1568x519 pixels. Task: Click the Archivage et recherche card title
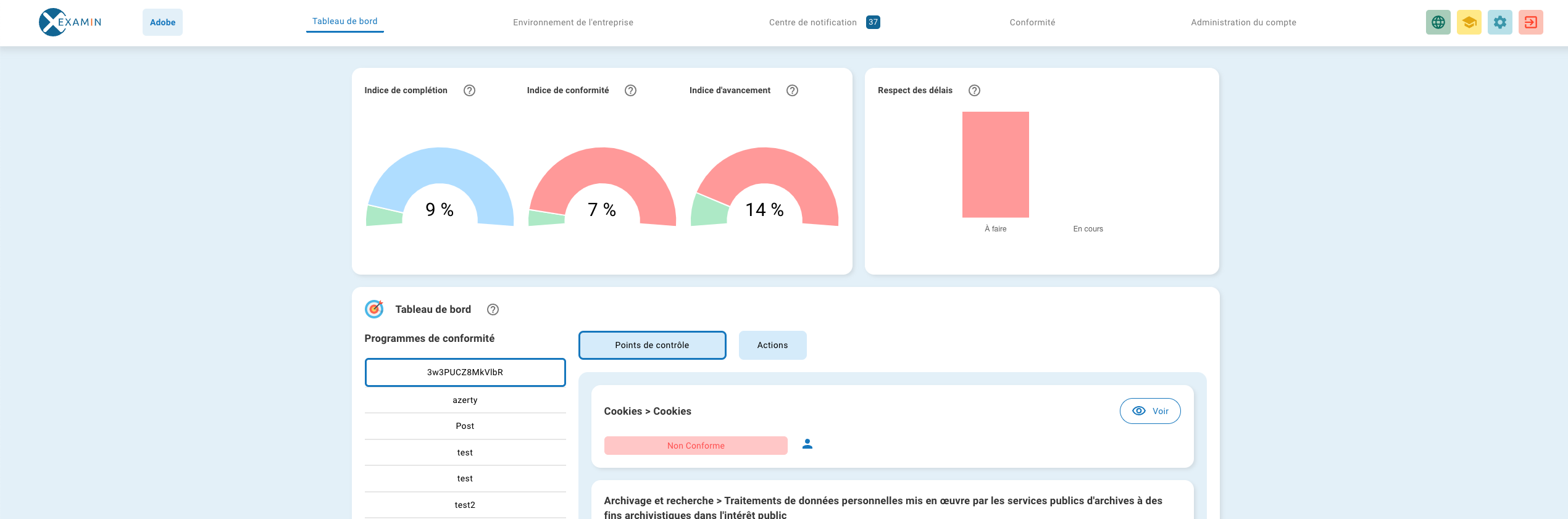coord(883,507)
